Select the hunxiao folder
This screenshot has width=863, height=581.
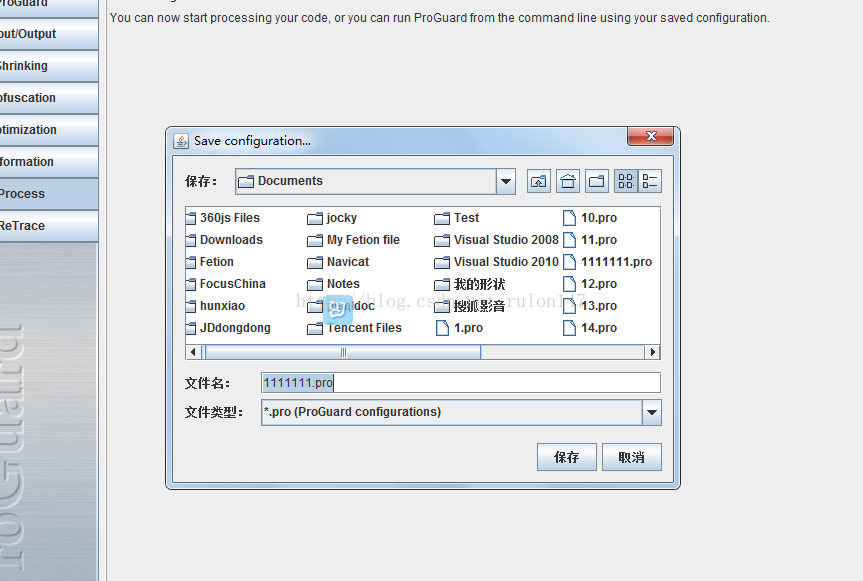click(x=216, y=306)
